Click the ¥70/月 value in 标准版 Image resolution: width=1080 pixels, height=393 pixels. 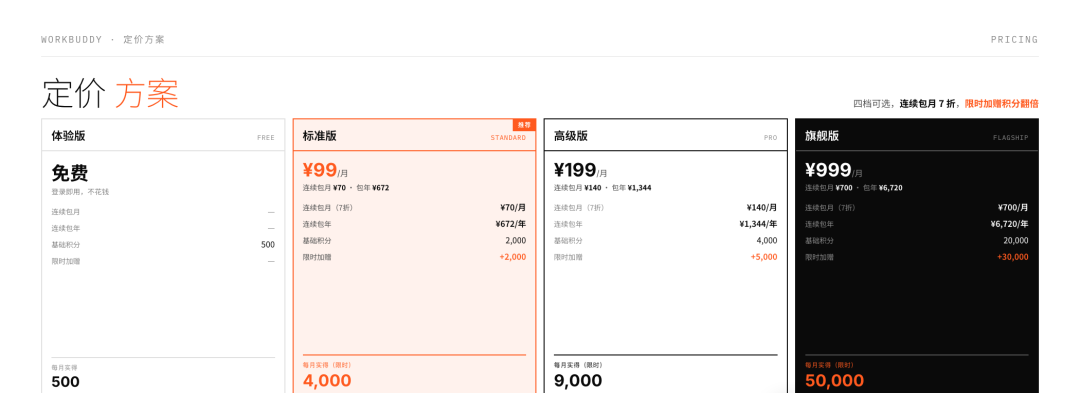(x=513, y=207)
